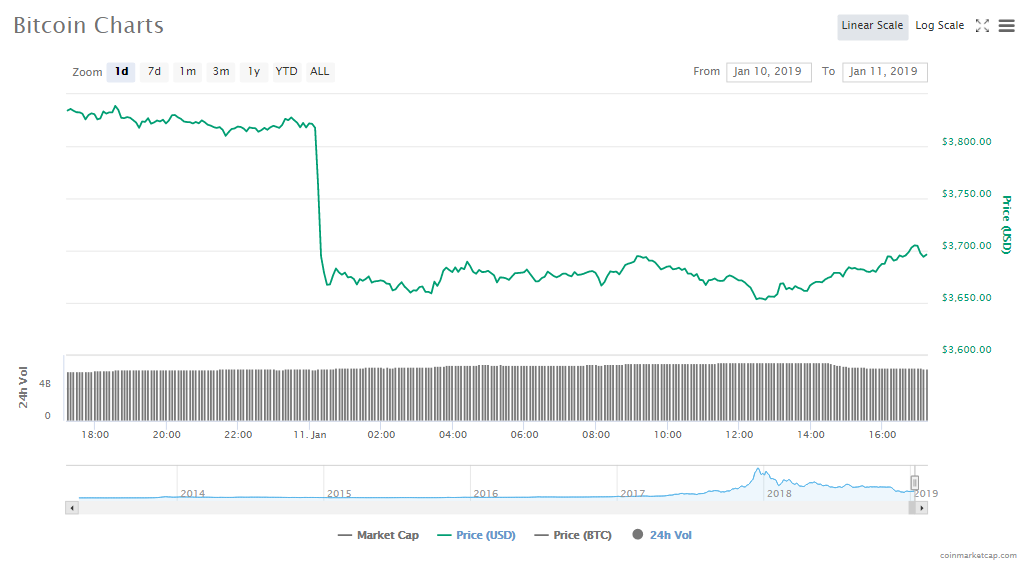This screenshot has width=1034, height=569.
Task: Click the To date field
Action: click(884, 72)
